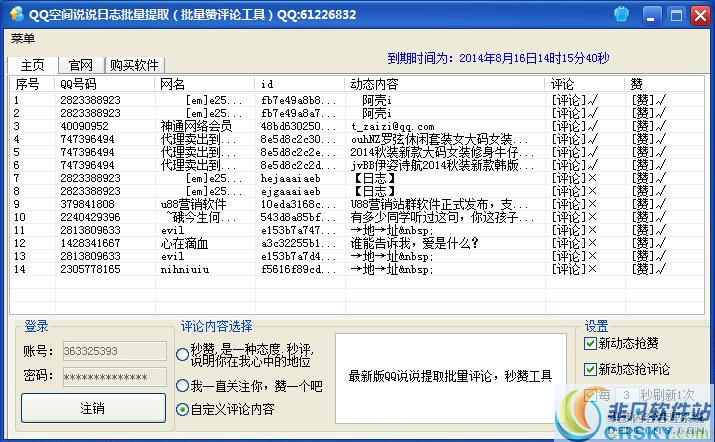Switch to the 主页 tab
The image size is (715, 442).
point(33,65)
